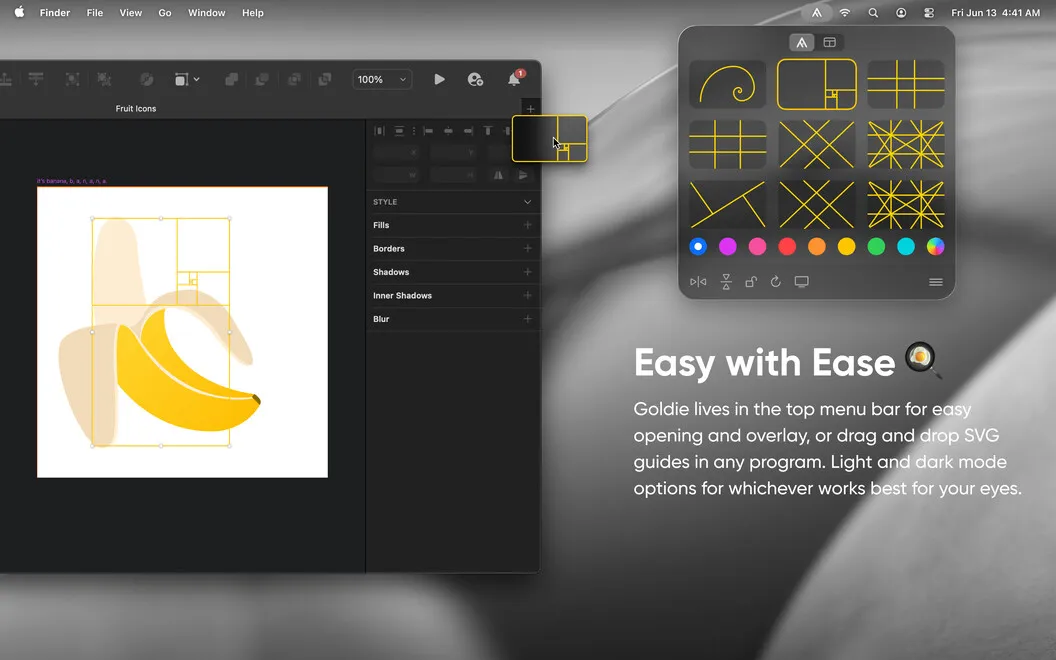Switch to Goldie's layout window tab
Screen dimensions: 1056x660
pyautogui.click(x=830, y=42)
